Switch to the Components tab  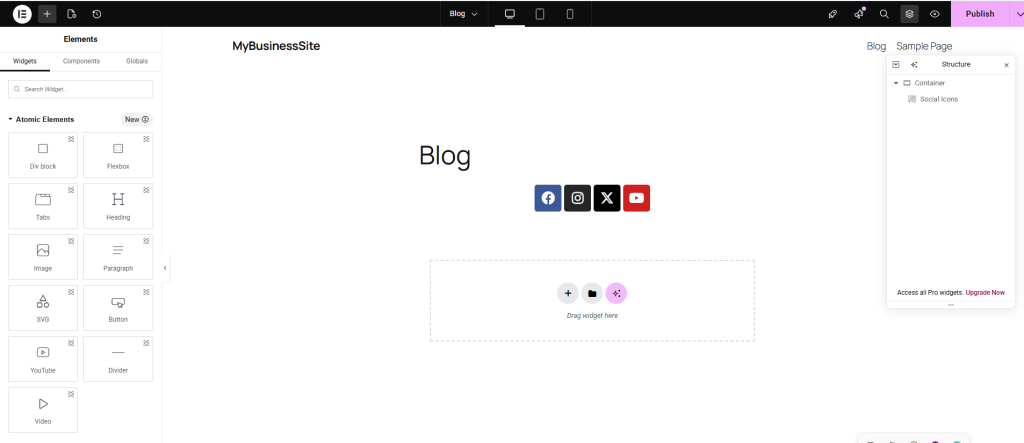pos(81,61)
